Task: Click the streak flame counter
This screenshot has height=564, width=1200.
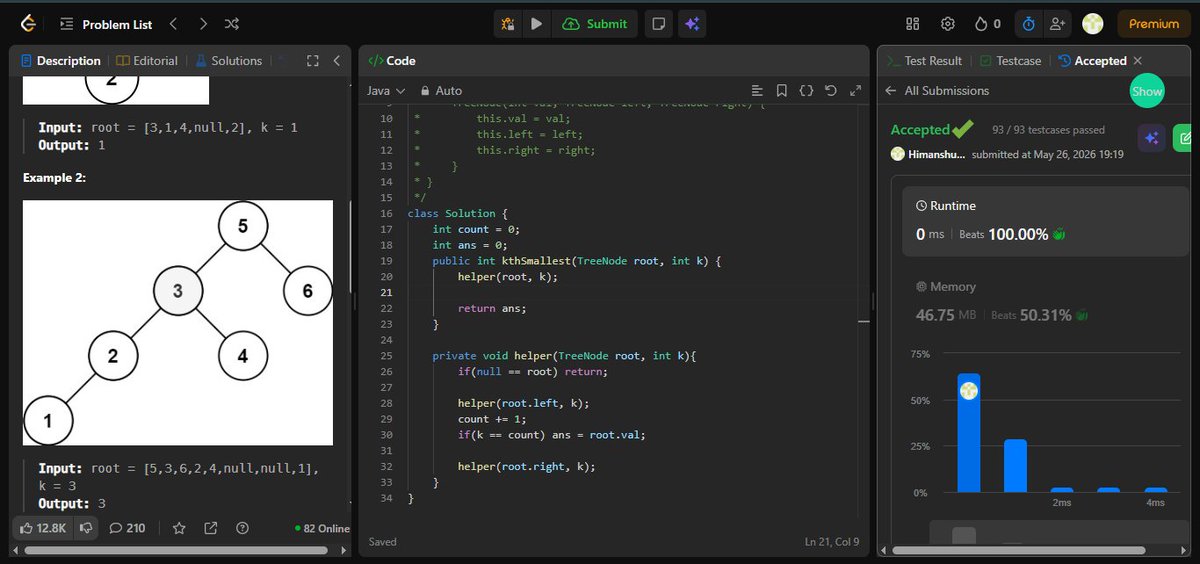Action: coord(988,24)
